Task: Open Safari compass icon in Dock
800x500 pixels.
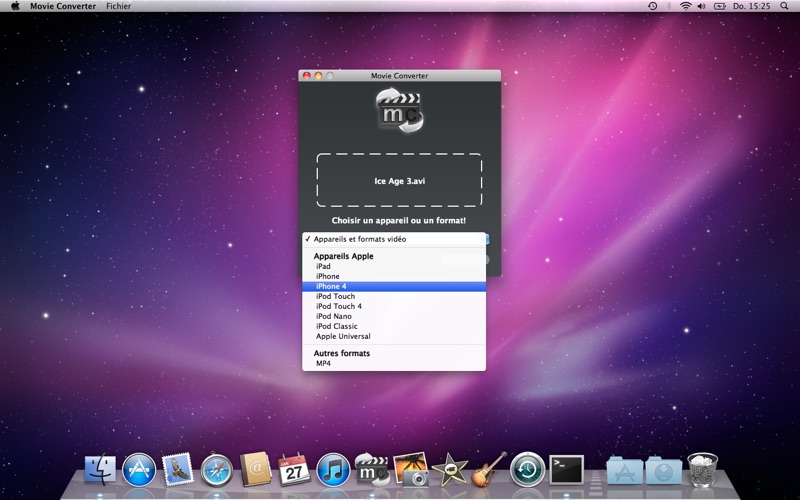Action: pyautogui.click(x=216, y=470)
